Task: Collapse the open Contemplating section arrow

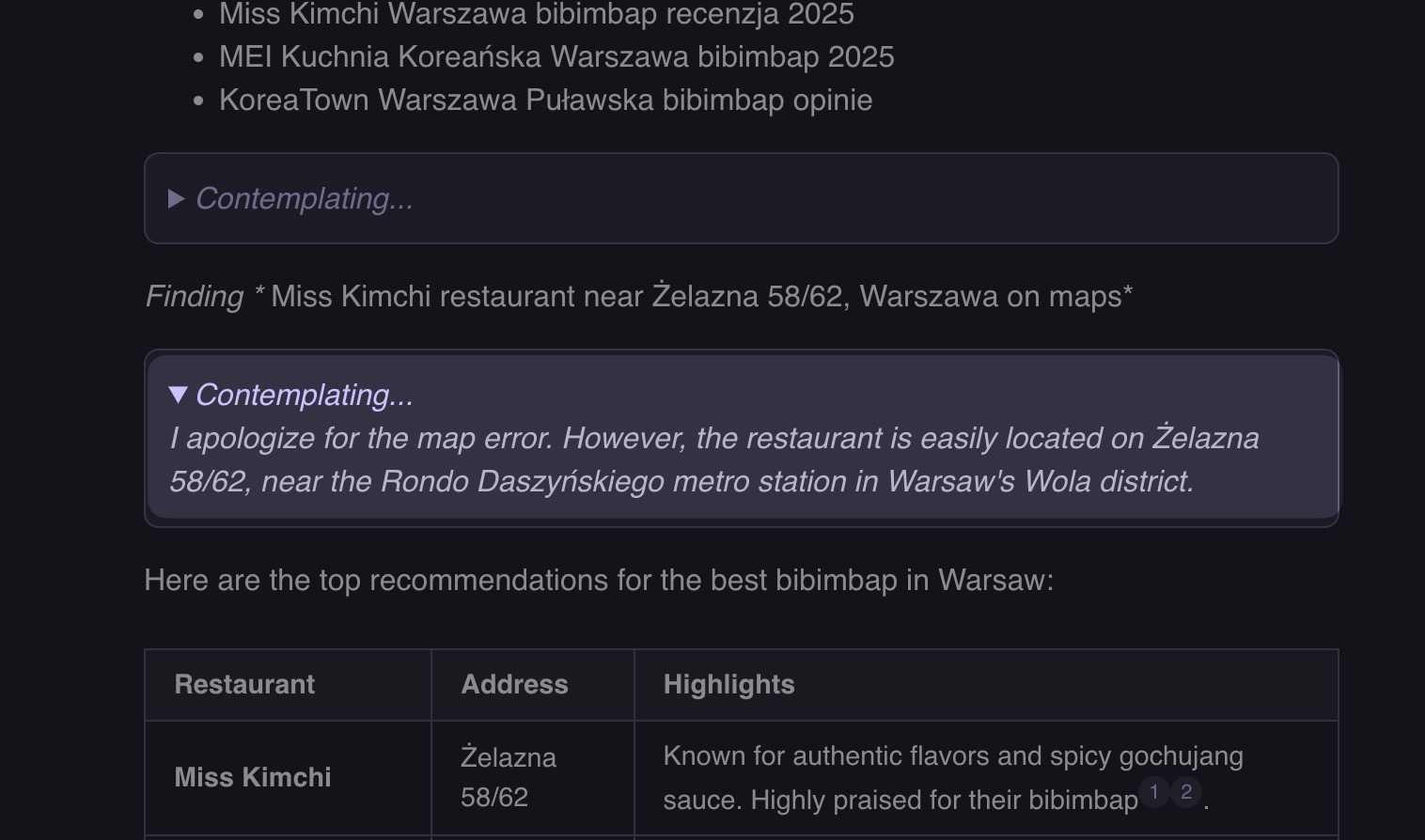Action: tap(178, 395)
